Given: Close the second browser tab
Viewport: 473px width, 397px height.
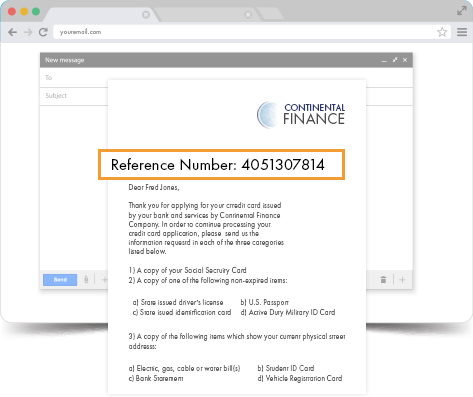Looking at the screenshot, I should point(248,15).
